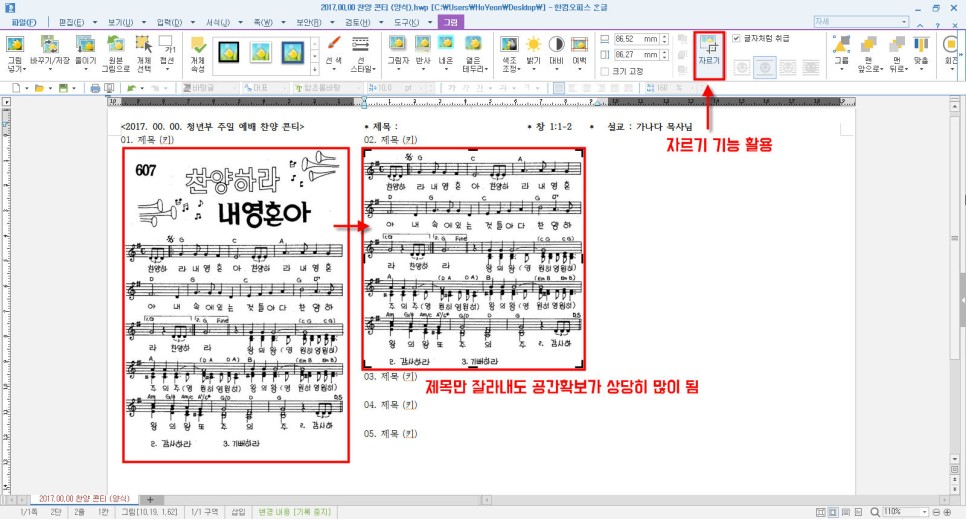Open the 검토(H) review menu
Screen dimensions: 966x519
(357, 22)
